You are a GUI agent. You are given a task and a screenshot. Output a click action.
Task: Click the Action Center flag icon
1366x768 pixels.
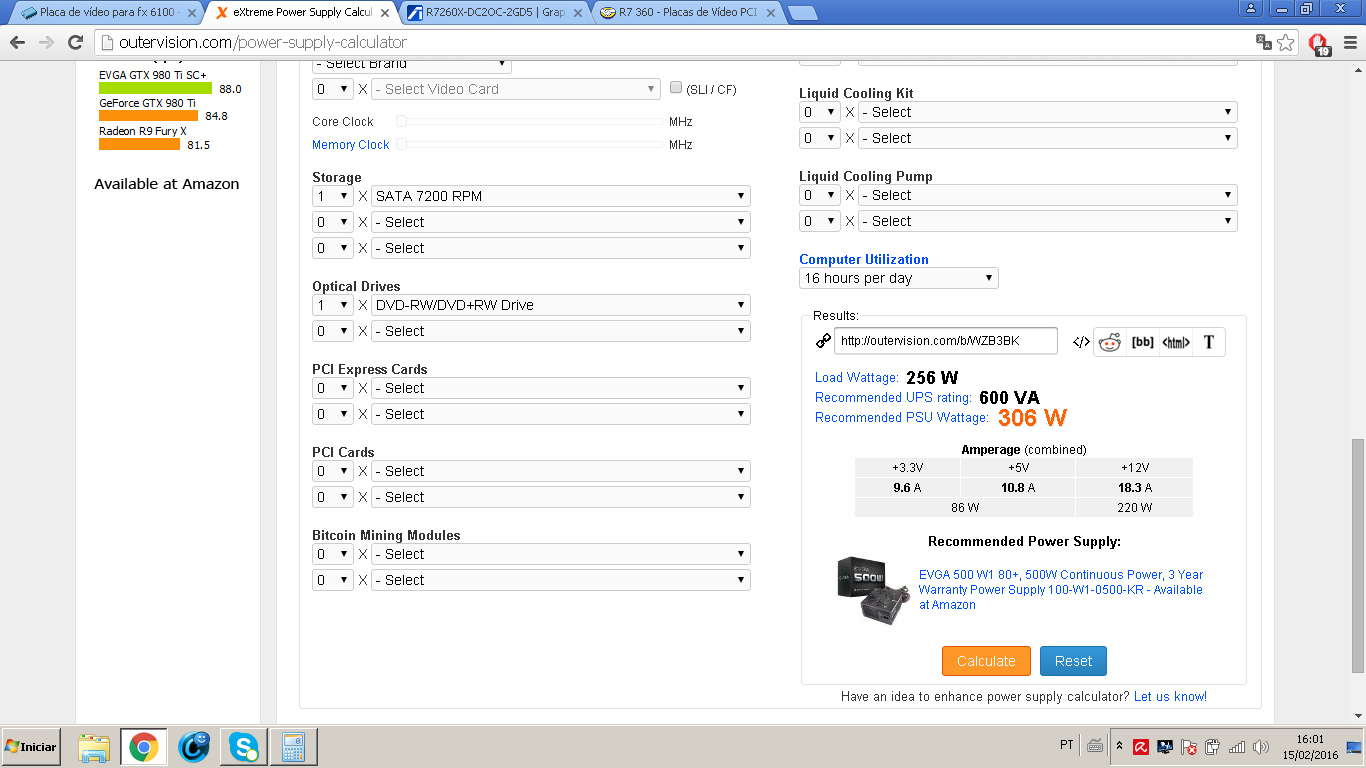pos(1189,746)
